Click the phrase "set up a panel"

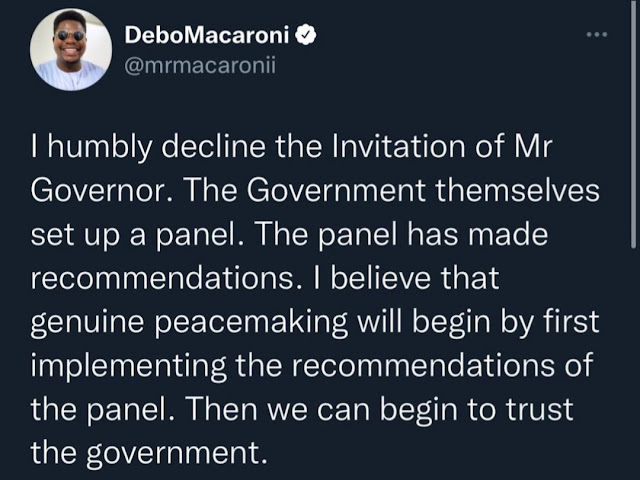pyautogui.click(x=136, y=236)
